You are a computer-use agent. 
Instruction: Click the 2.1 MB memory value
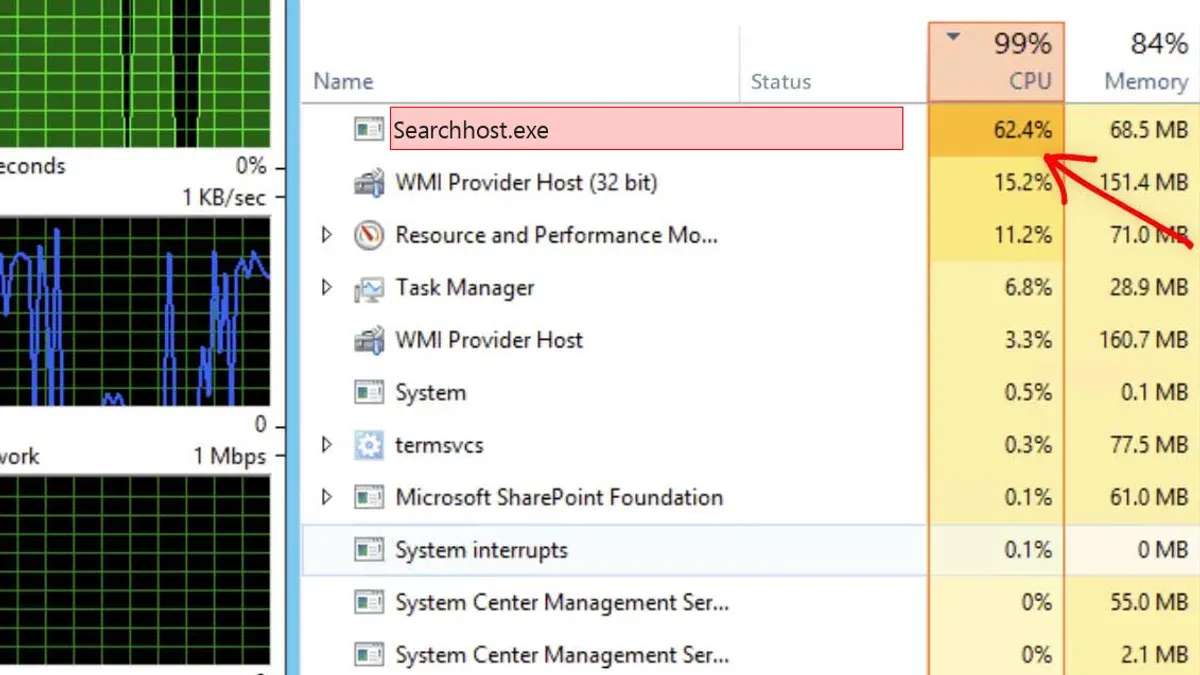coord(1154,655)
